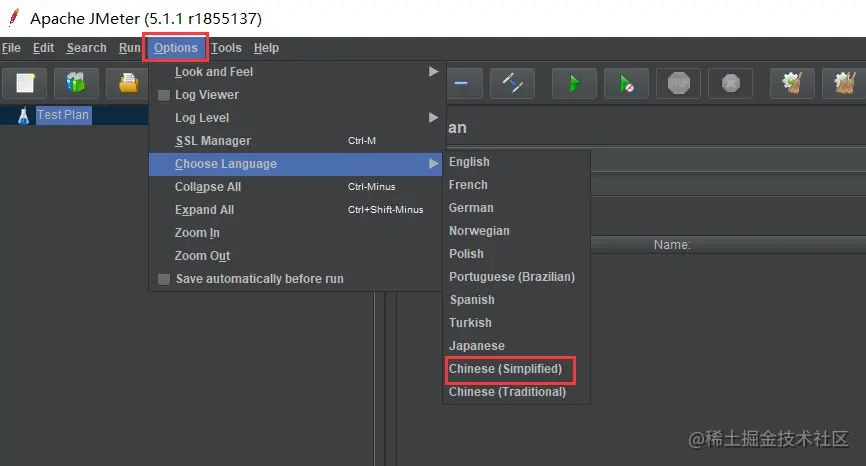Select Look and Feel menu entry

[x=295, y=72]
